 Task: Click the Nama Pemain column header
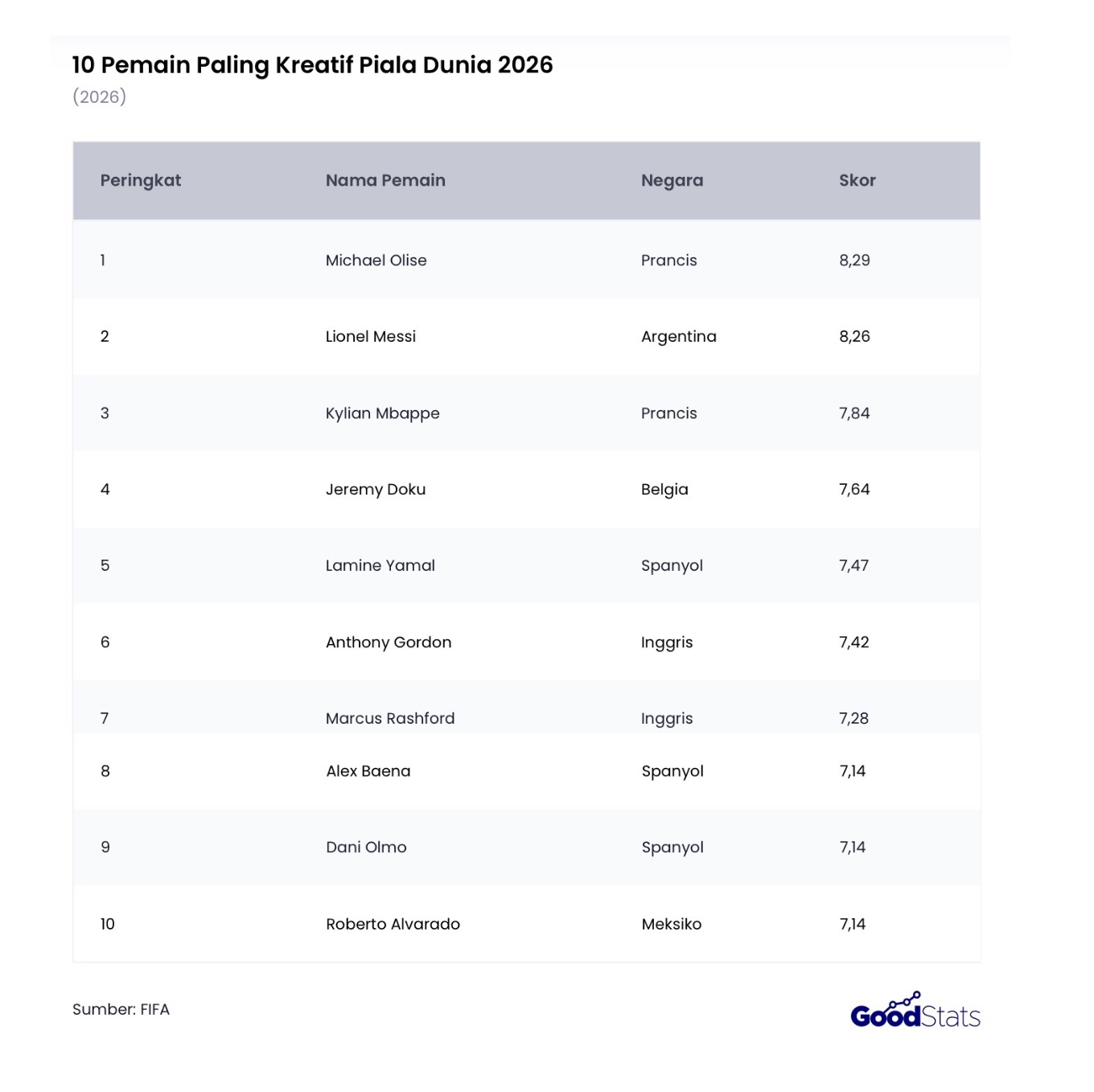click(x=385, y=180)
